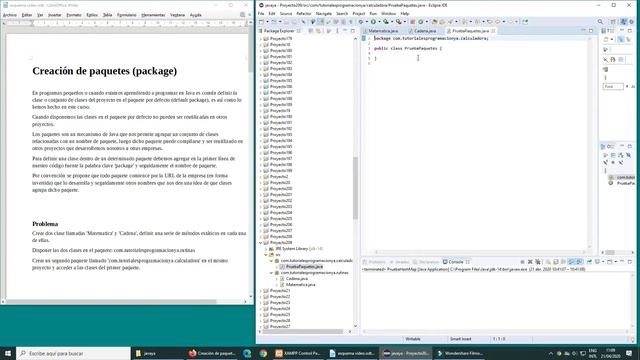Click the Windows taskbar search box
This screenshot has height=360, width=640.
click(73, 353)
